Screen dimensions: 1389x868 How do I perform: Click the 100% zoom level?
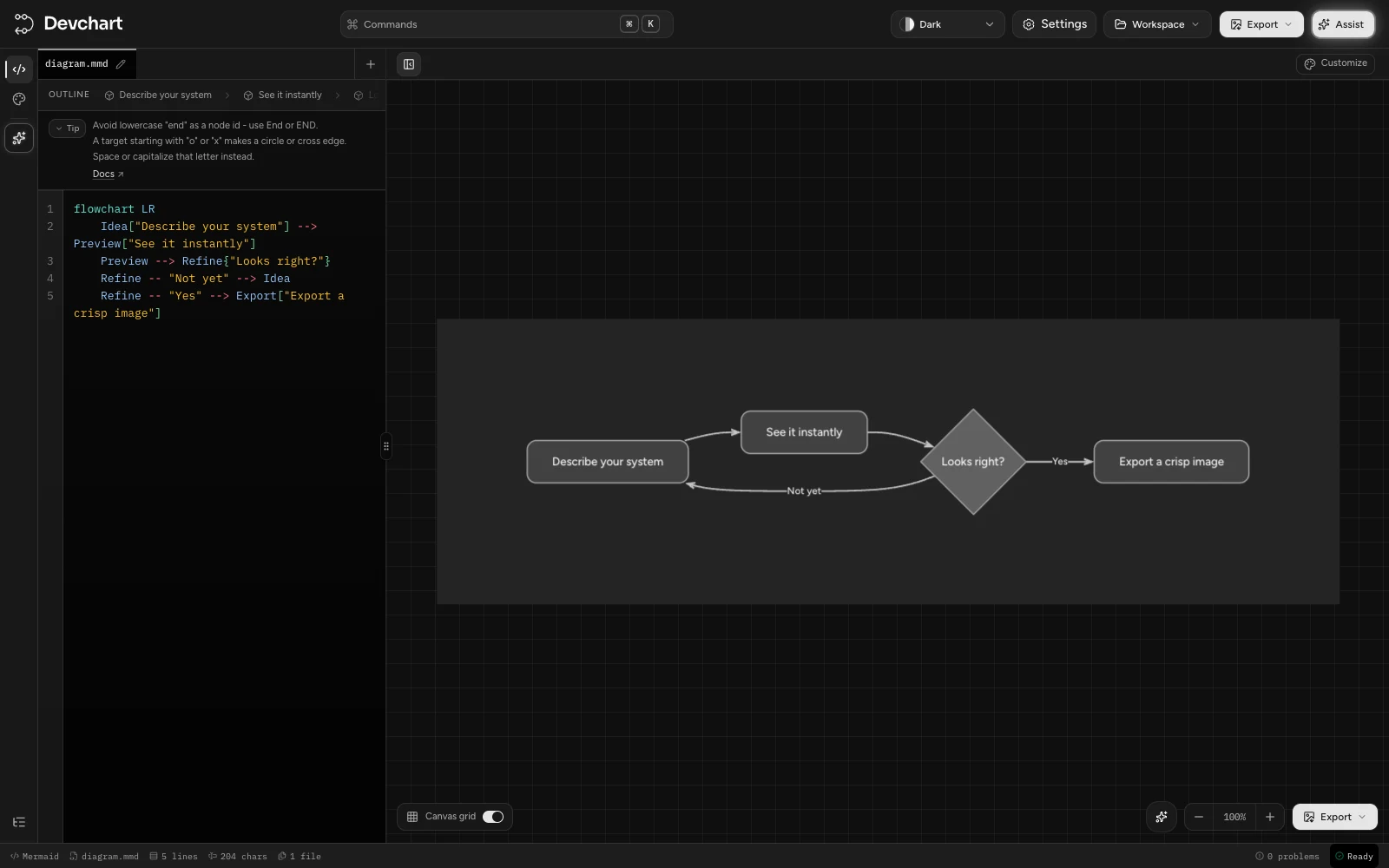point(1234,817)
